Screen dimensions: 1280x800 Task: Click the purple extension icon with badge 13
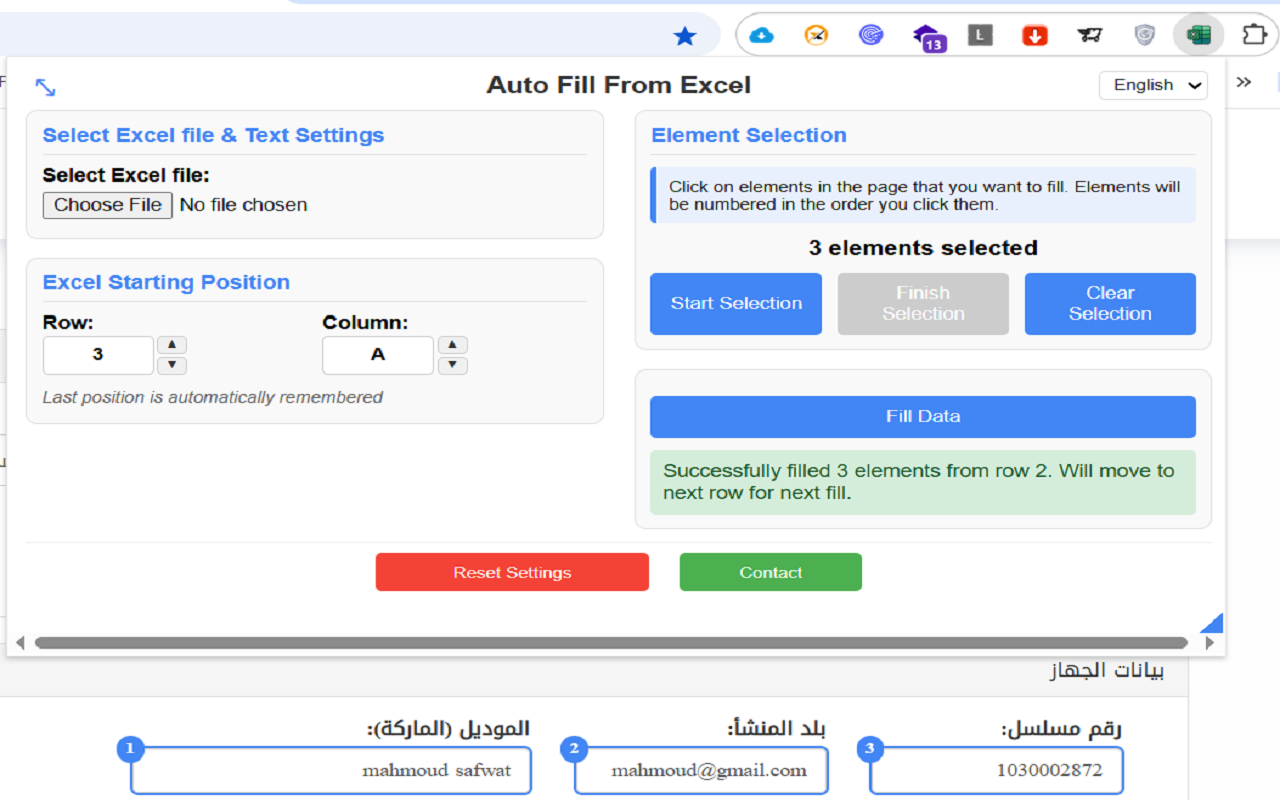click(x=925, y=35)
